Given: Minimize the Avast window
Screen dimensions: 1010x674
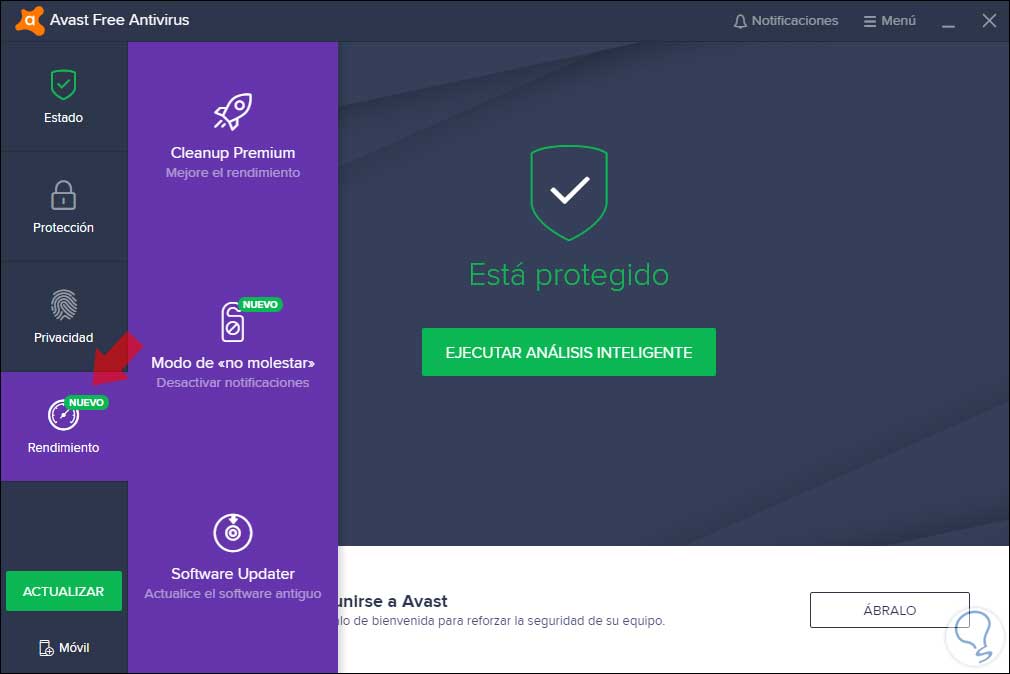Looking at the screenshot, I should [x=948, y=22].
